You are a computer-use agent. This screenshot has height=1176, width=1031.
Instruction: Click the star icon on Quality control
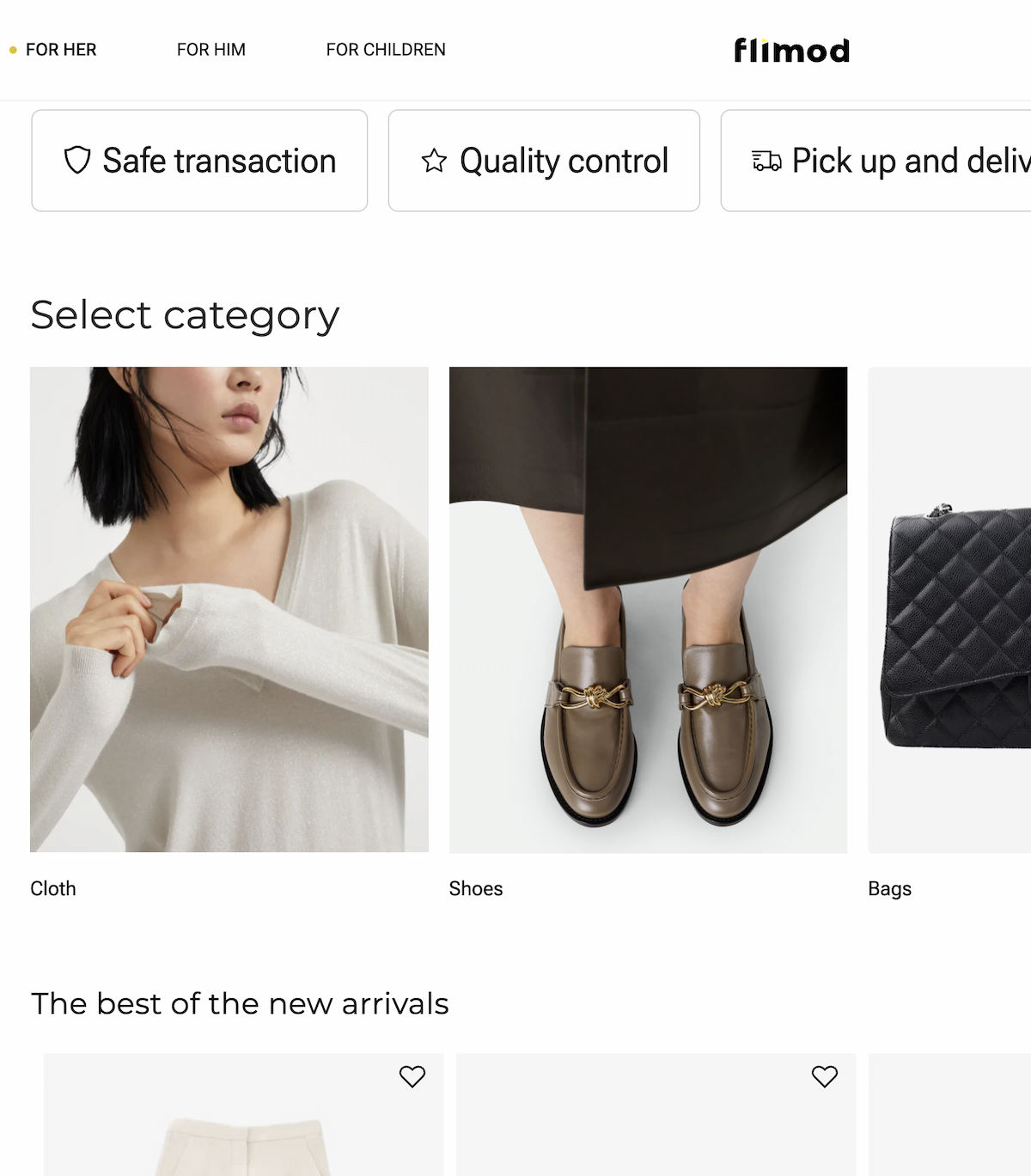pyautogui.click(x=434, y=161)
